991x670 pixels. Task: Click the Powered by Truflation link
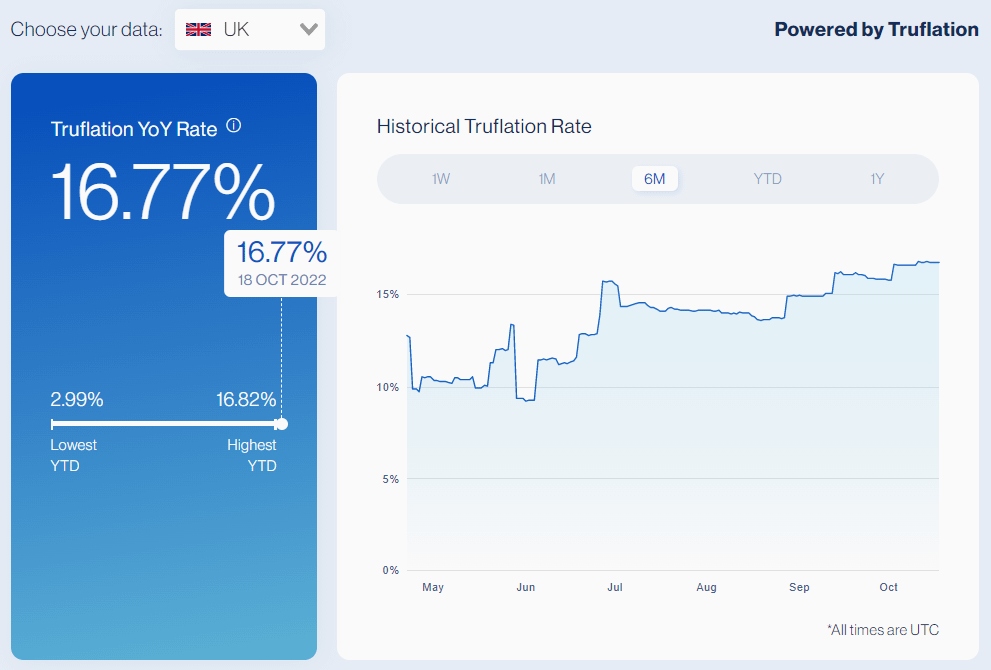point(876,29)
